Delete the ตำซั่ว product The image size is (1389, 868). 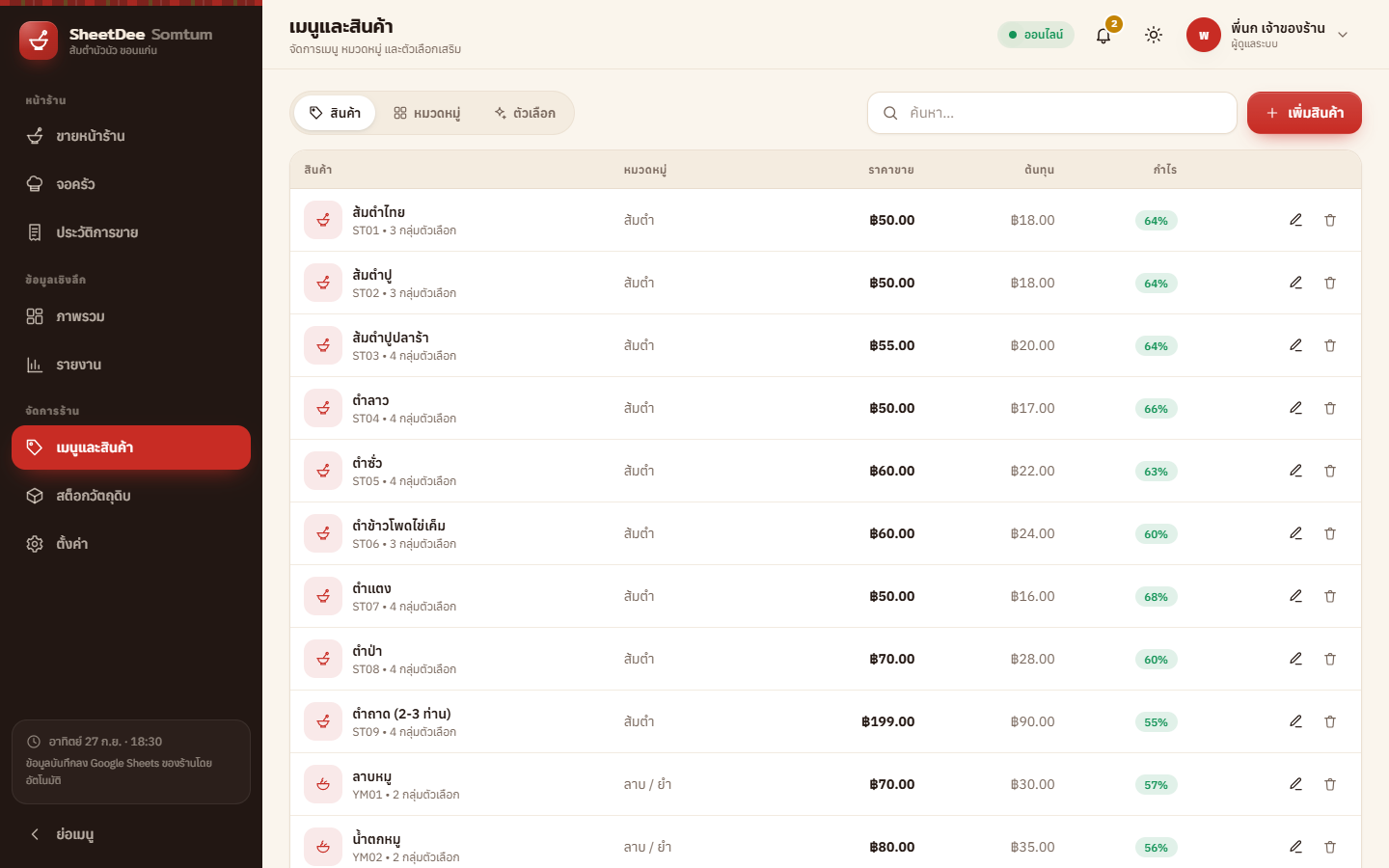click(1330, 471)
